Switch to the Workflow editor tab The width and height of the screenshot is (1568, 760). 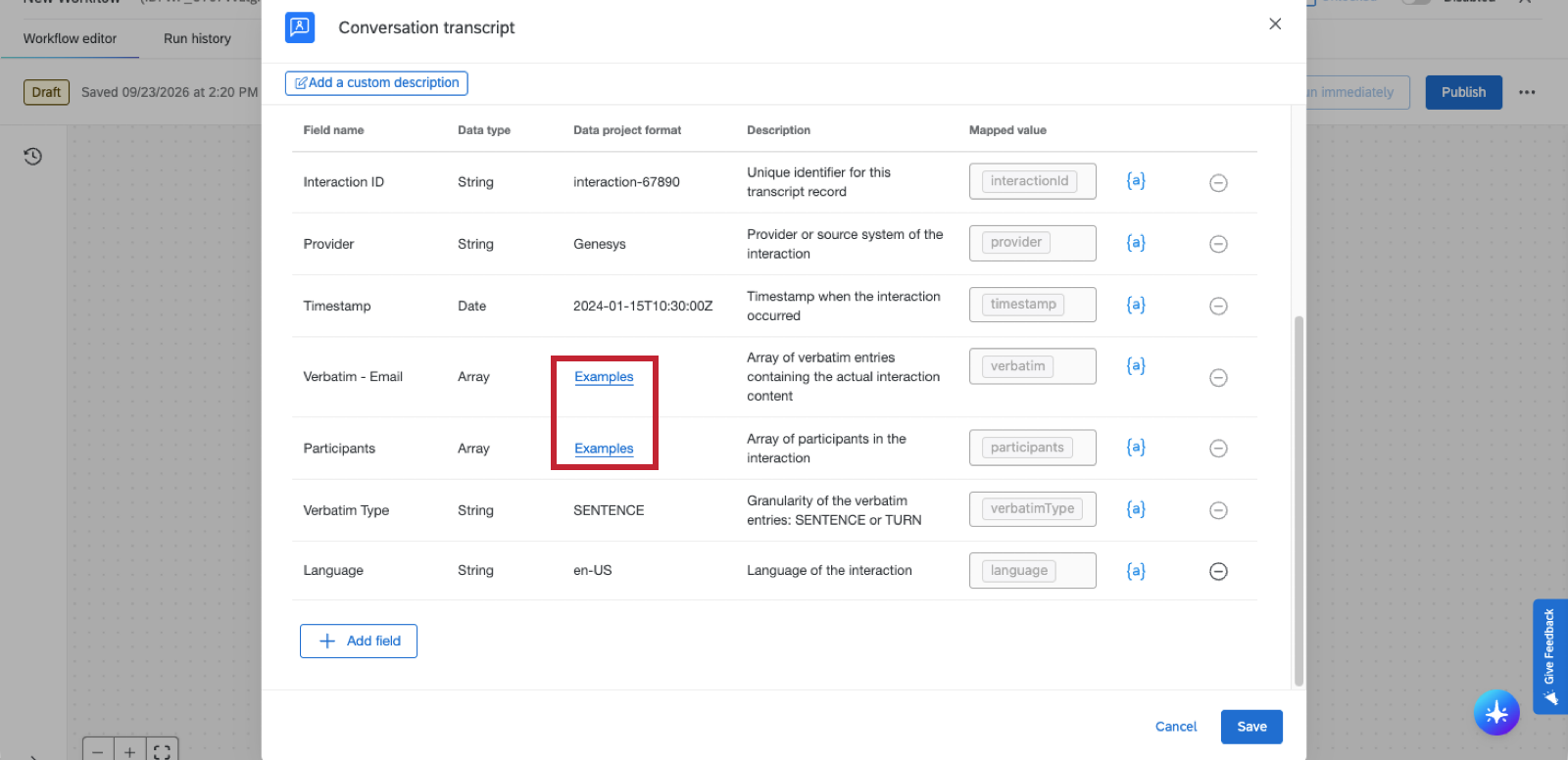click(x=70, y=38)
